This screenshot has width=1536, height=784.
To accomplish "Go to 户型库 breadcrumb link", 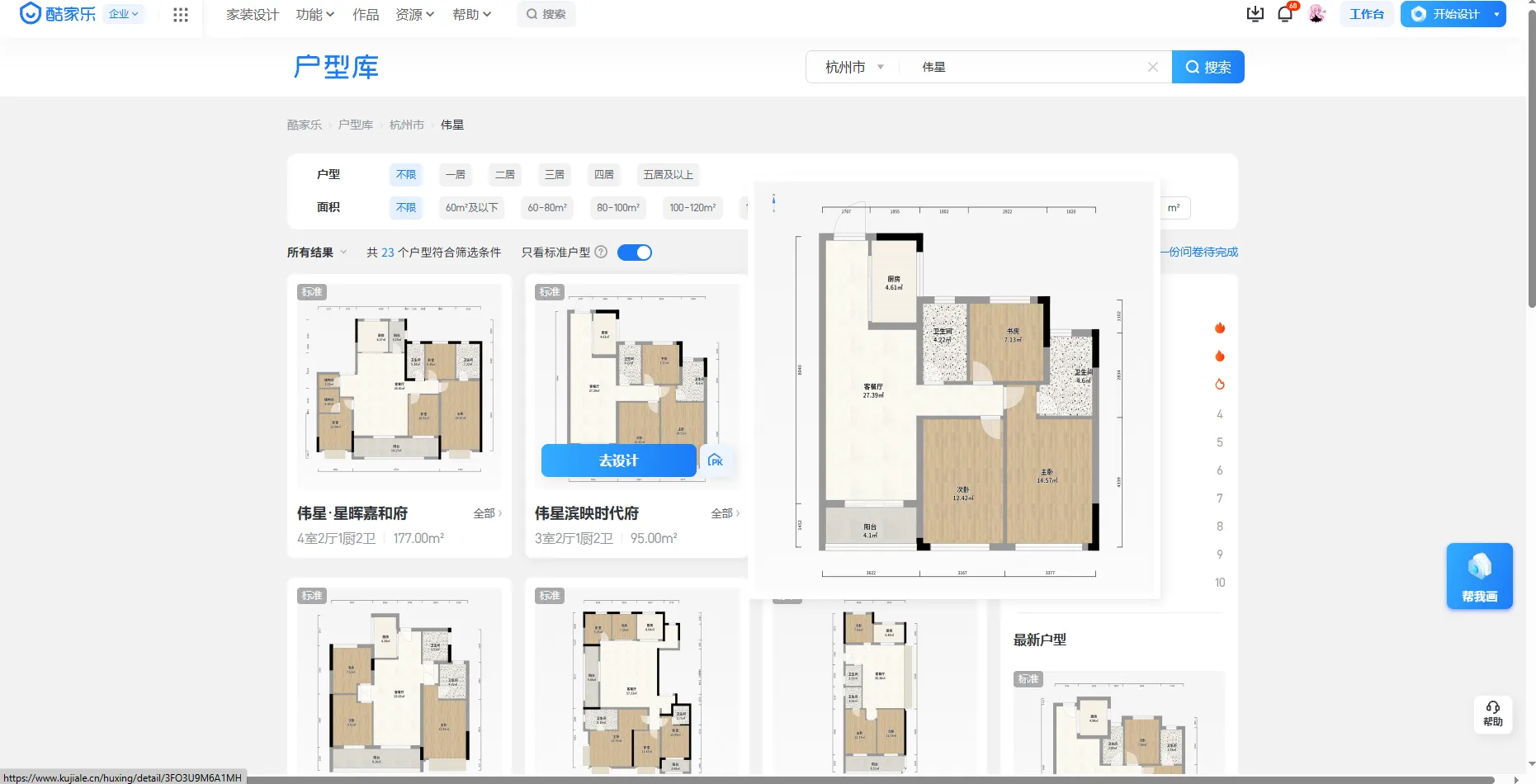I will [356, 125].
